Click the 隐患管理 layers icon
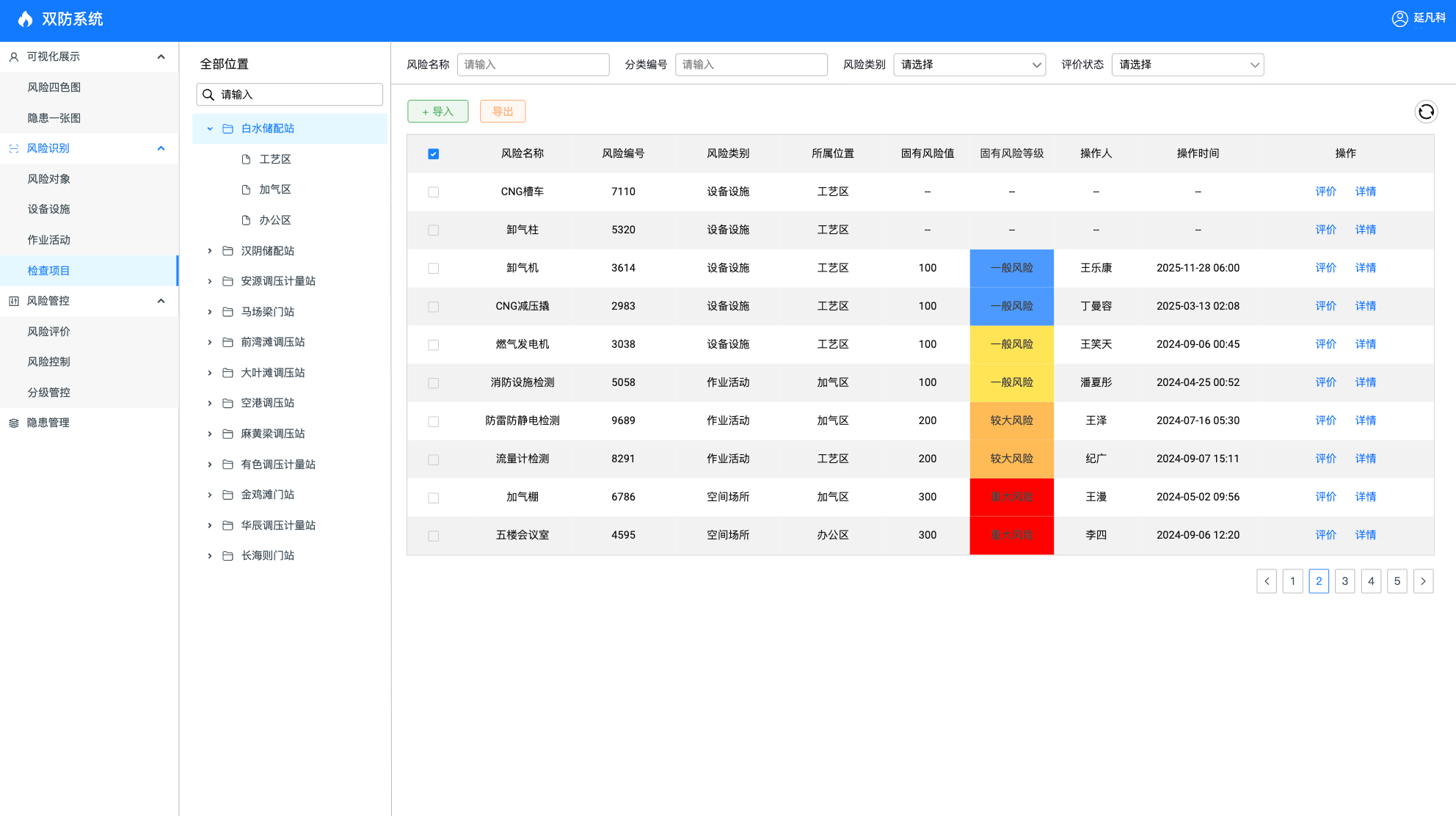Image resolution: width=1456 pixels, height=816 pixels. coord(13,423)
